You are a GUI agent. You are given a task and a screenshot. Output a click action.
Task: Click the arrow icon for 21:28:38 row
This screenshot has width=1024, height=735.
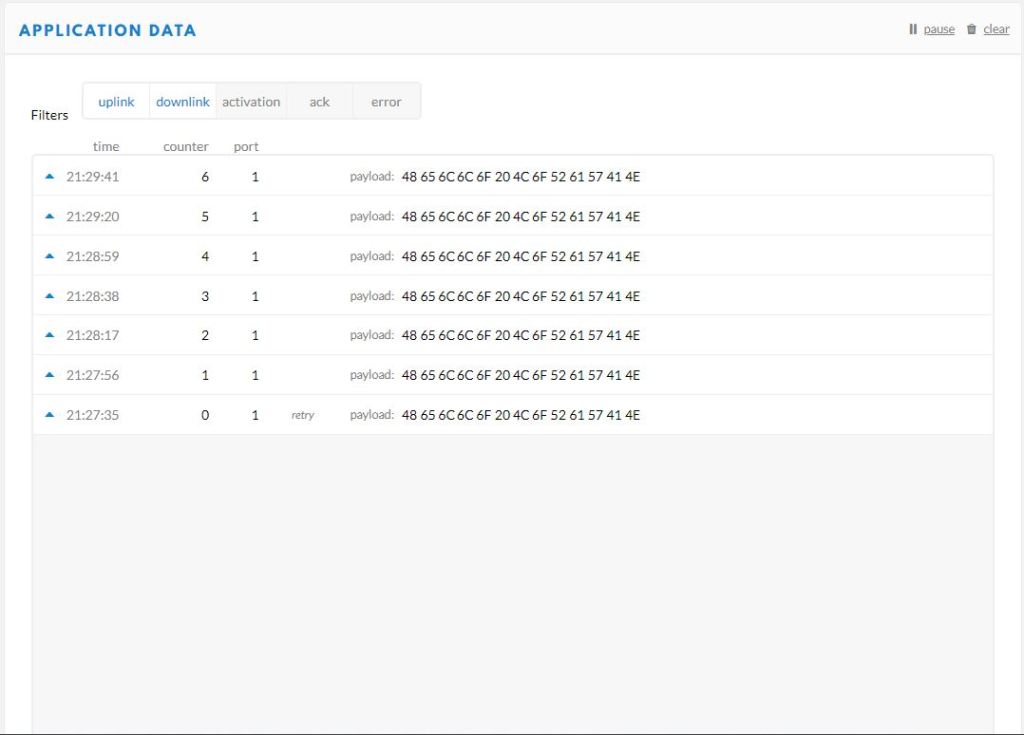click(50, 296)
